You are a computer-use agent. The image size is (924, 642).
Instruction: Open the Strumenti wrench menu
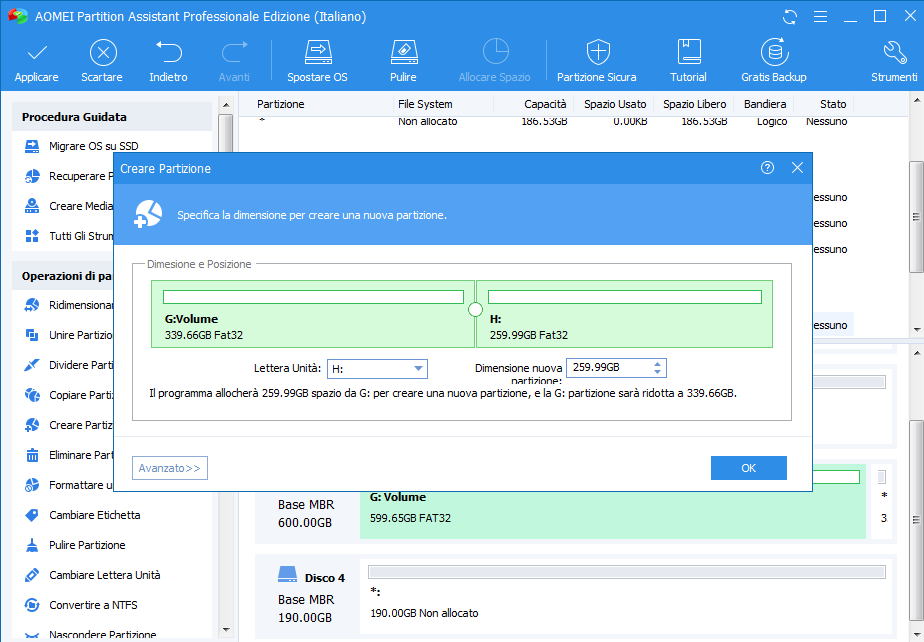[894, 53]
